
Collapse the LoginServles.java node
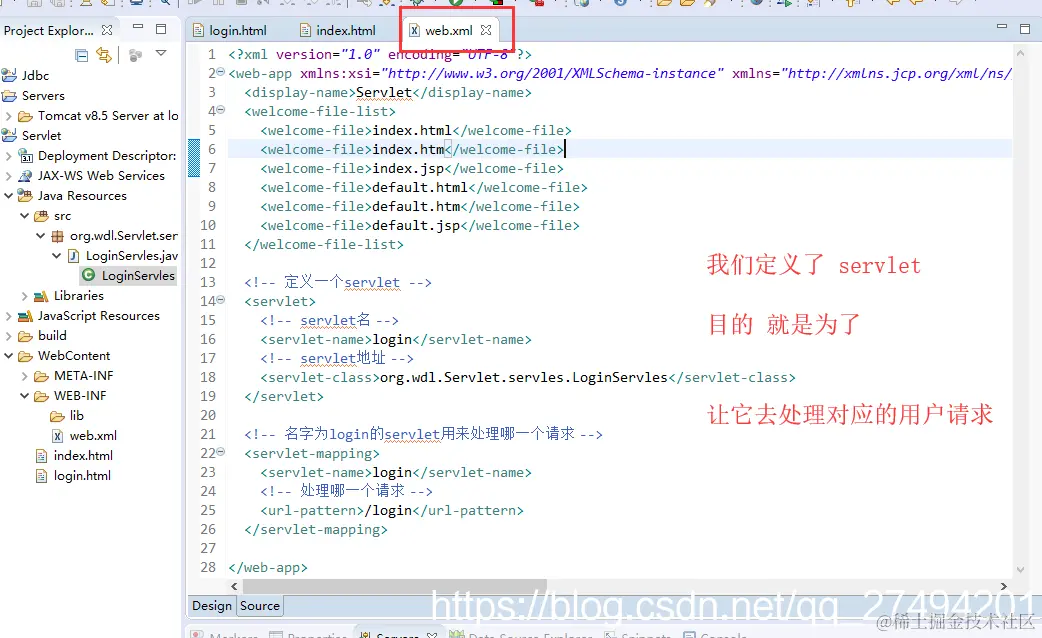click(56, 256)
